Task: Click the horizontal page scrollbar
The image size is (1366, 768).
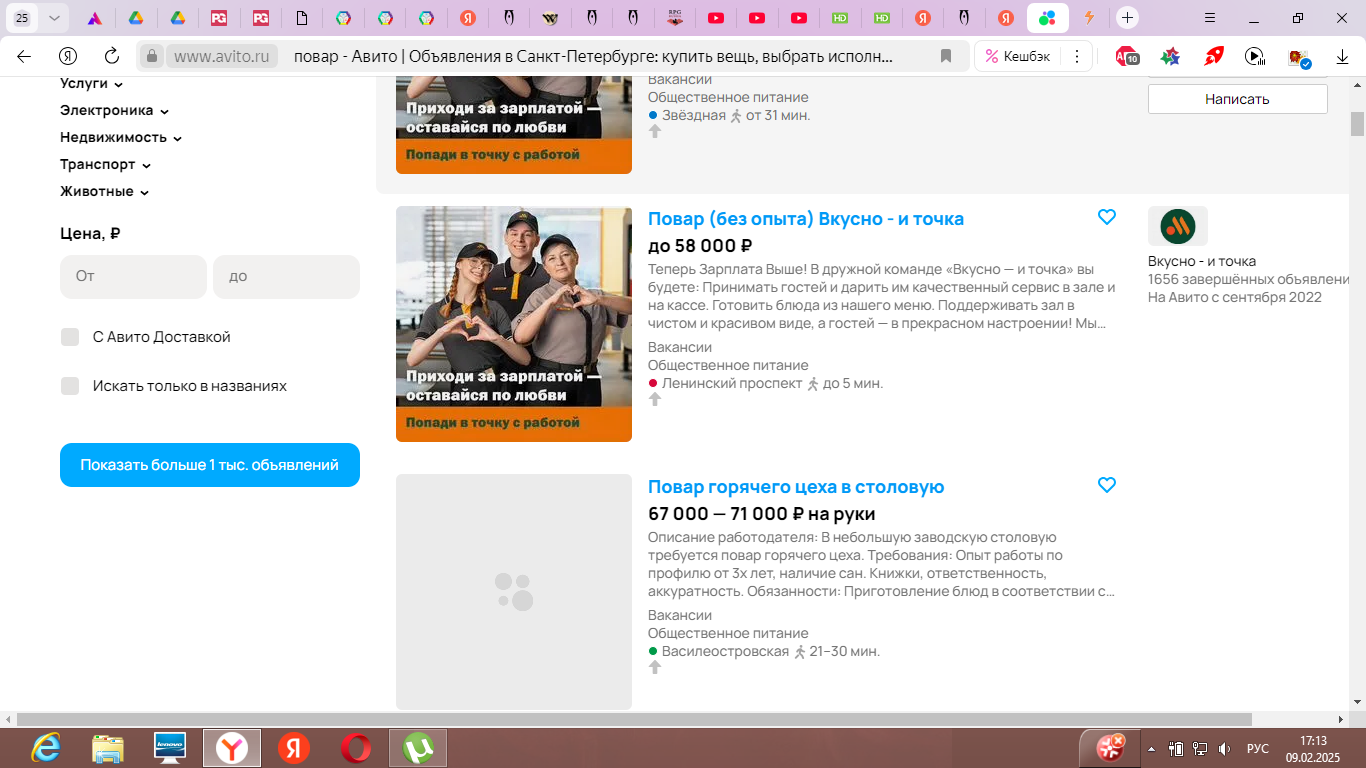Action: pos(634,720)
